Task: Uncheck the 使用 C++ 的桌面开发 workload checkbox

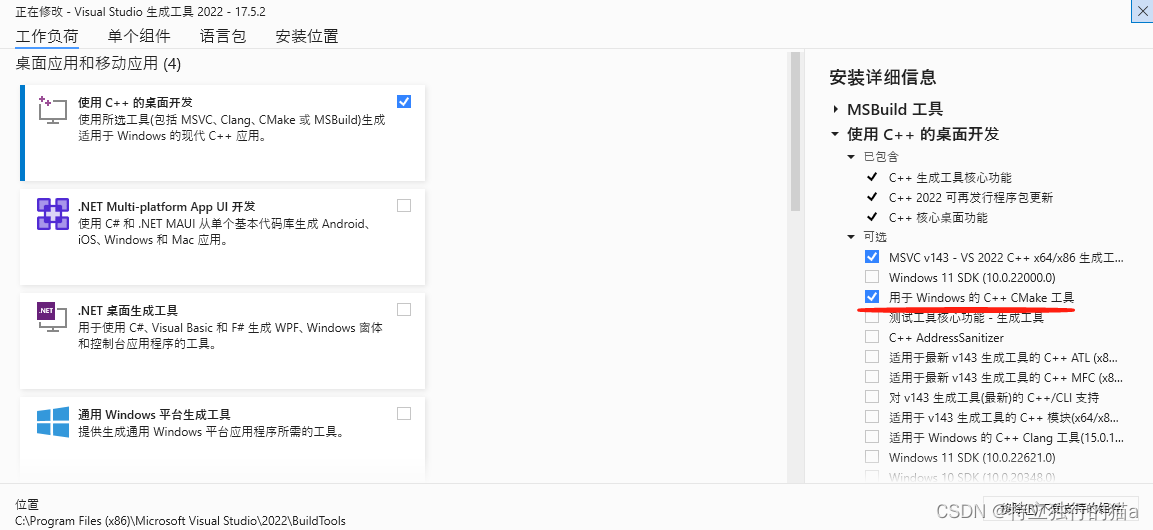Action: 404,101
